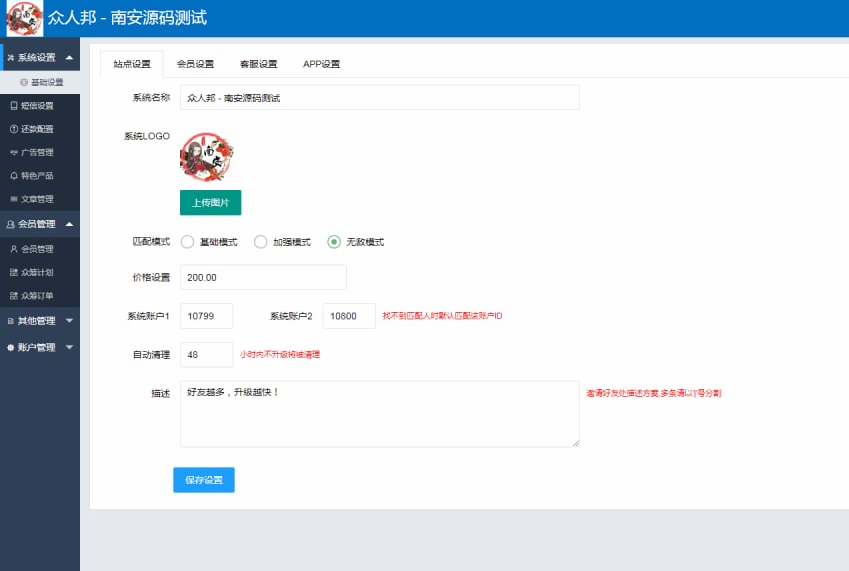
Task: Open 还款配置 circle icon in sidebar
Action: point(14,129)
